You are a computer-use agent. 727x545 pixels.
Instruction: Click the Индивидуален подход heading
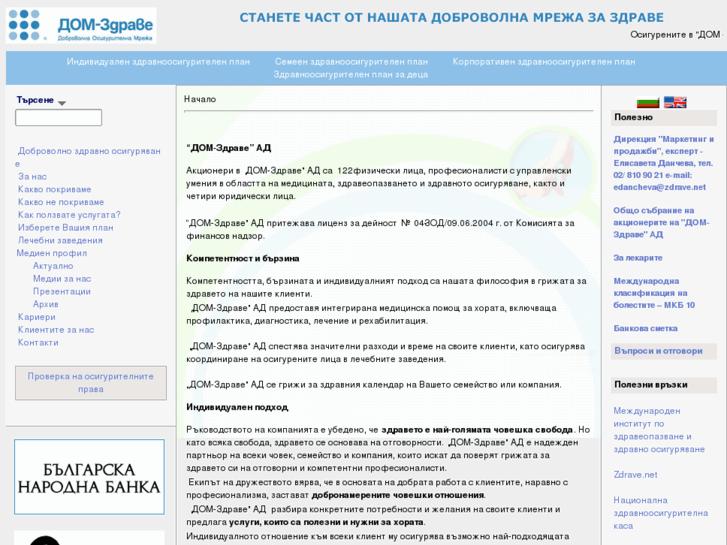pos(237,407)
